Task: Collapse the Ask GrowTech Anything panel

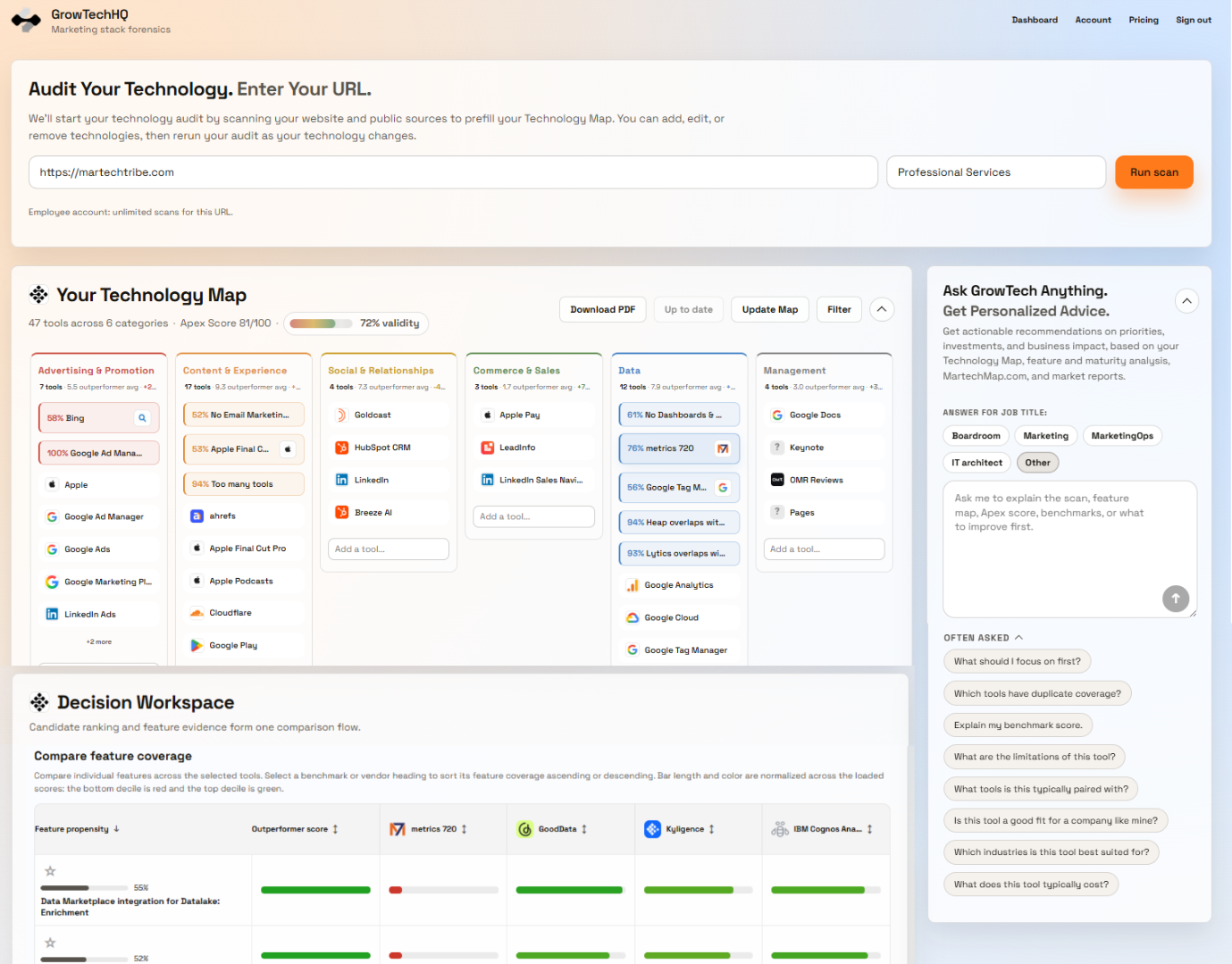Action: (x=1186, y=301)
